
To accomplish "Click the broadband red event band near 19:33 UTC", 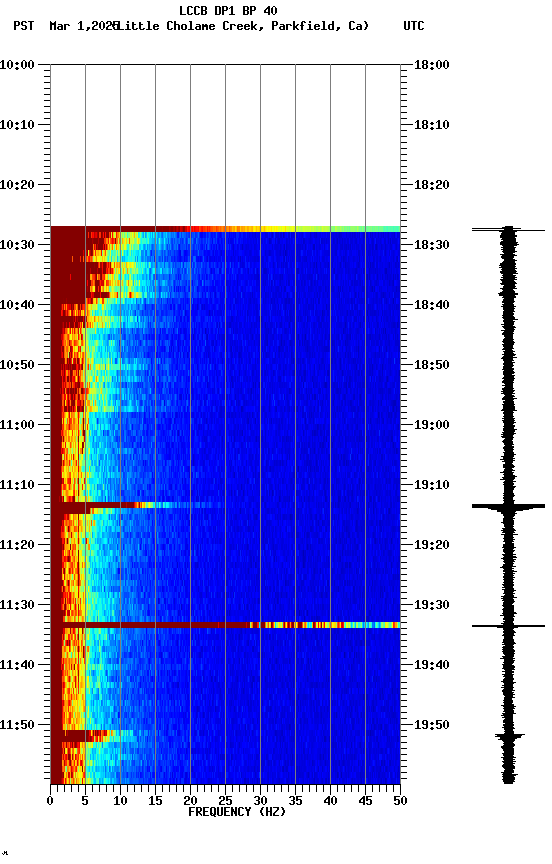I will click(225, 625).
